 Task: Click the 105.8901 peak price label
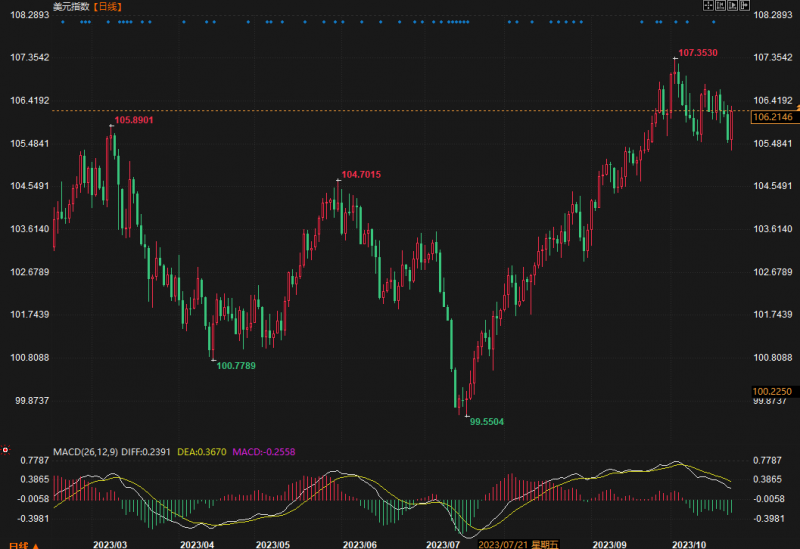point(133,120)
